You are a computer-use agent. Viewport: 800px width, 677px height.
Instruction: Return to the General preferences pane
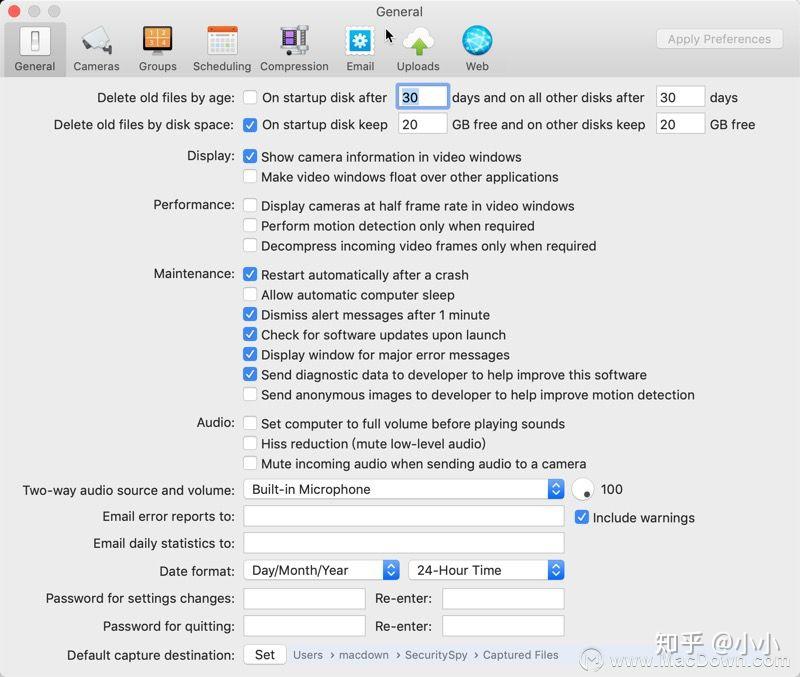pyautogui.click(x=34, y=45)
